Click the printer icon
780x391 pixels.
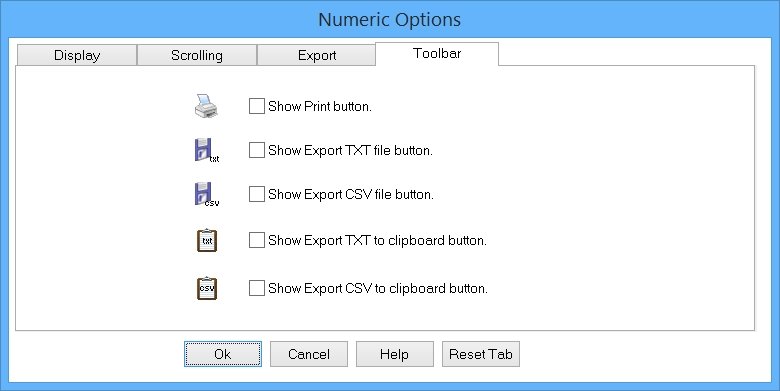206,106
